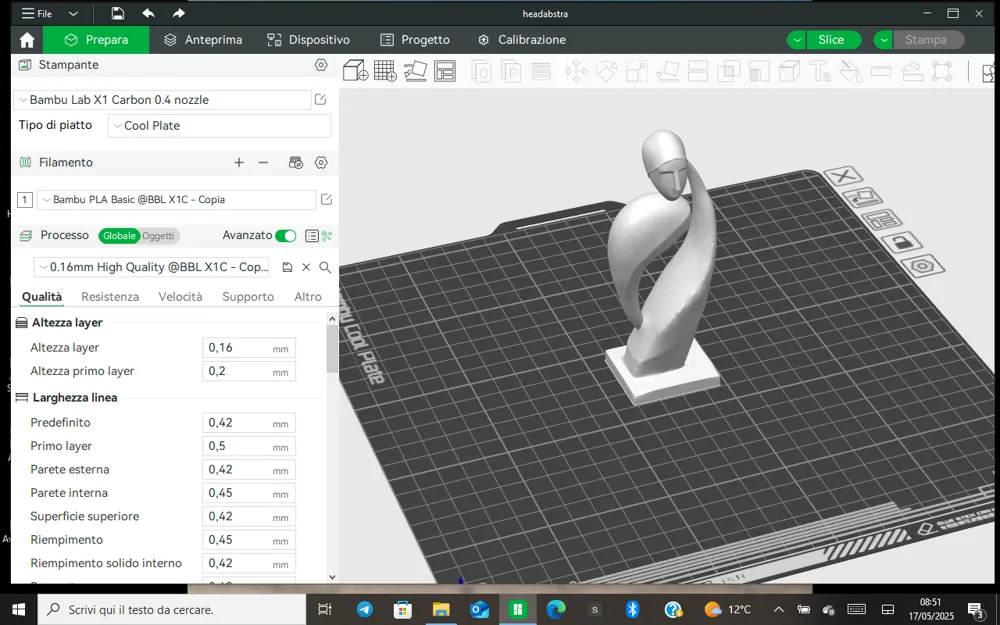Click the Altezza layer input field
The image size is (1000, 625).
(249, 348)
